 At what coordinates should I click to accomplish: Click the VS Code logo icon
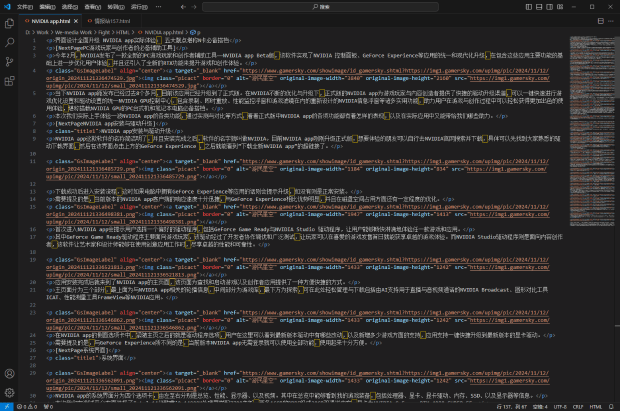tap(7, 7)
